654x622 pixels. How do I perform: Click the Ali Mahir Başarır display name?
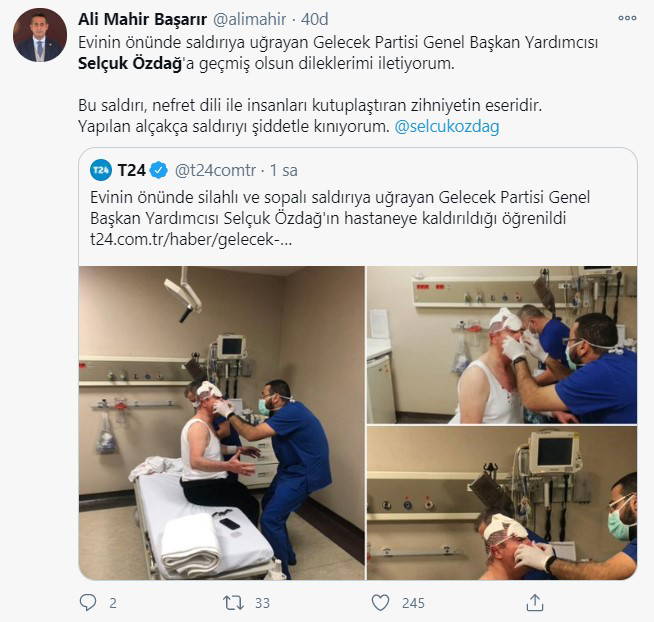[143, 19]
